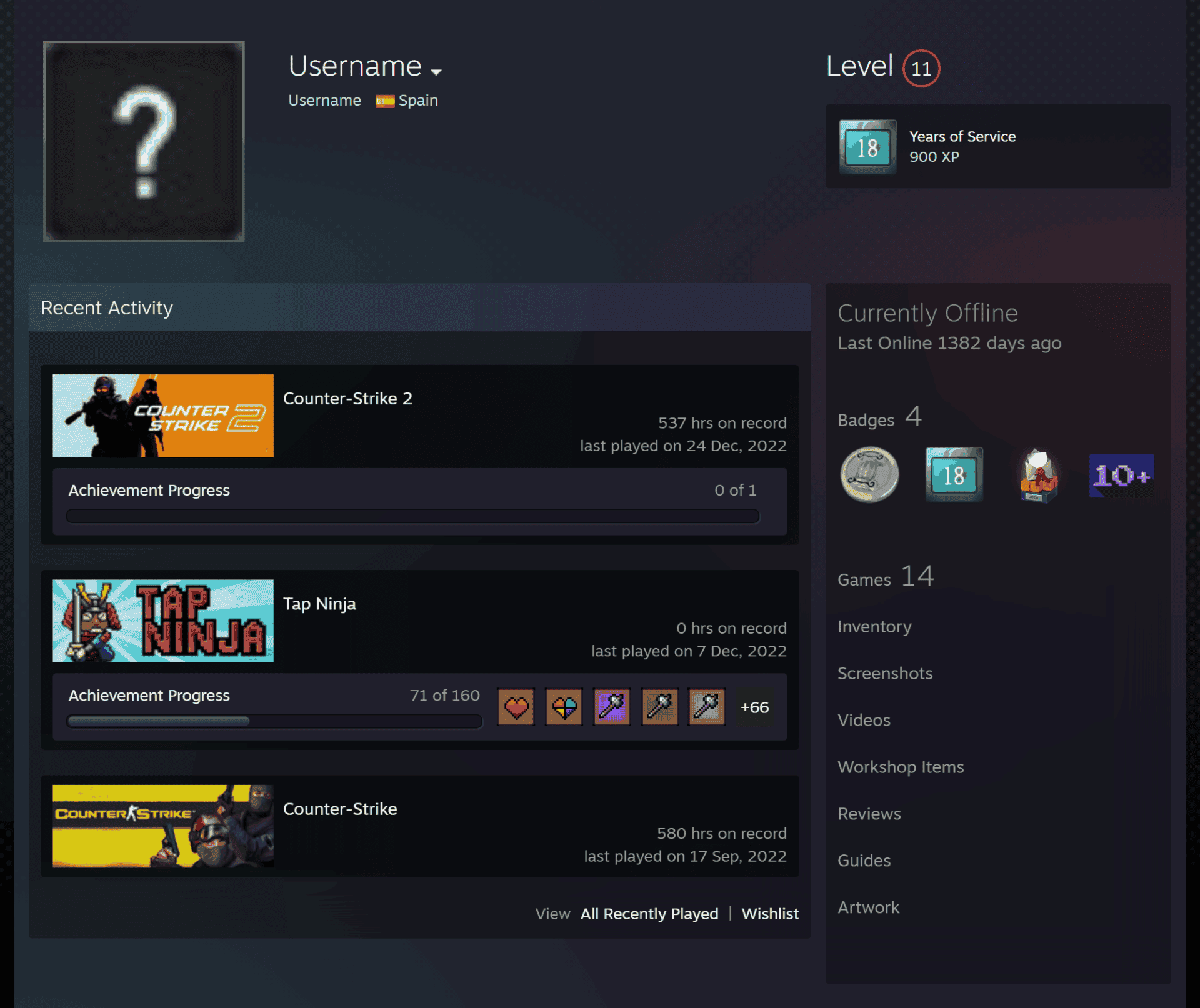
Task: Click the Counter-Strike yellow game banner
Action: point(163,826)
